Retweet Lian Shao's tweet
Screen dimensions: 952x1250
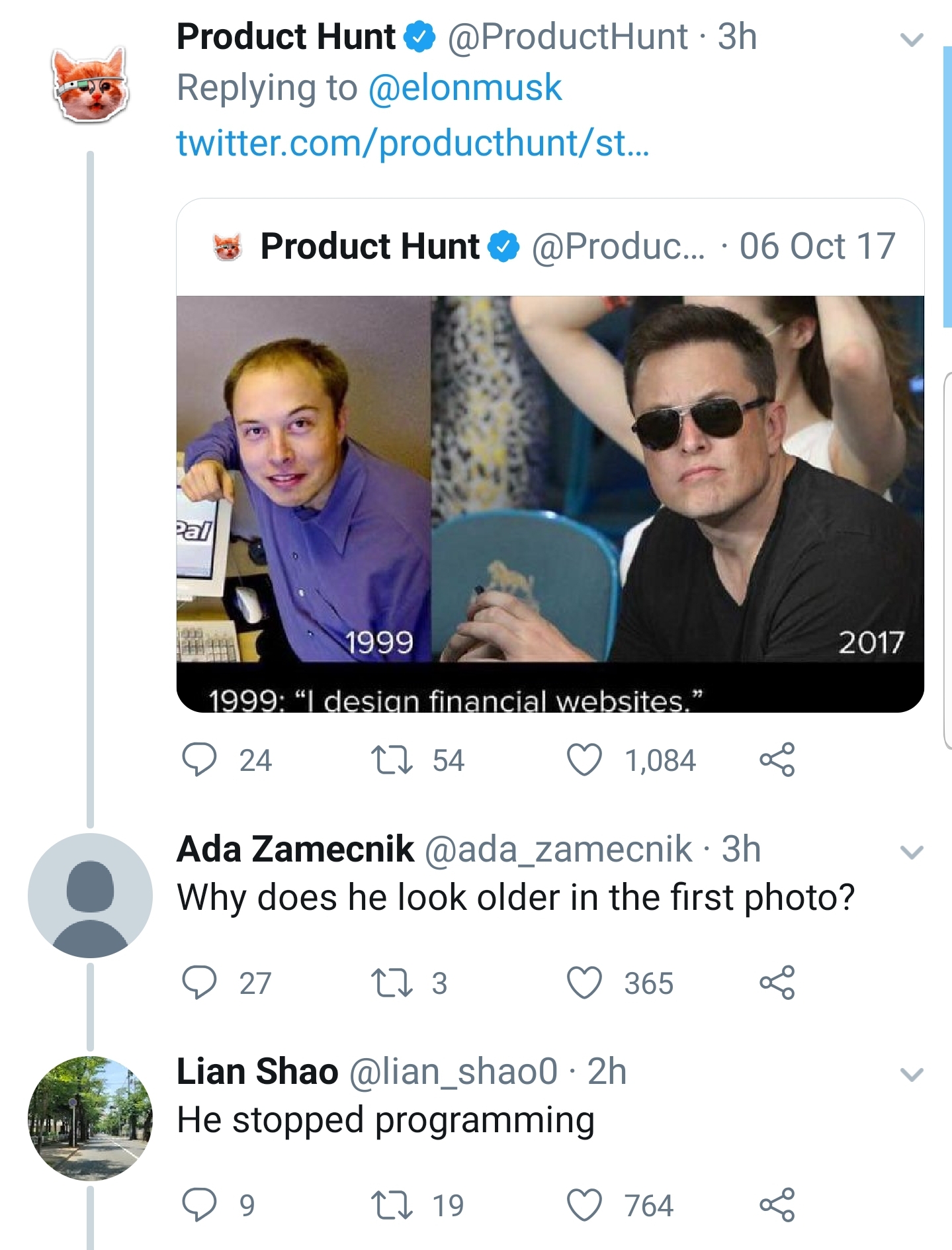pos(392,1205)
